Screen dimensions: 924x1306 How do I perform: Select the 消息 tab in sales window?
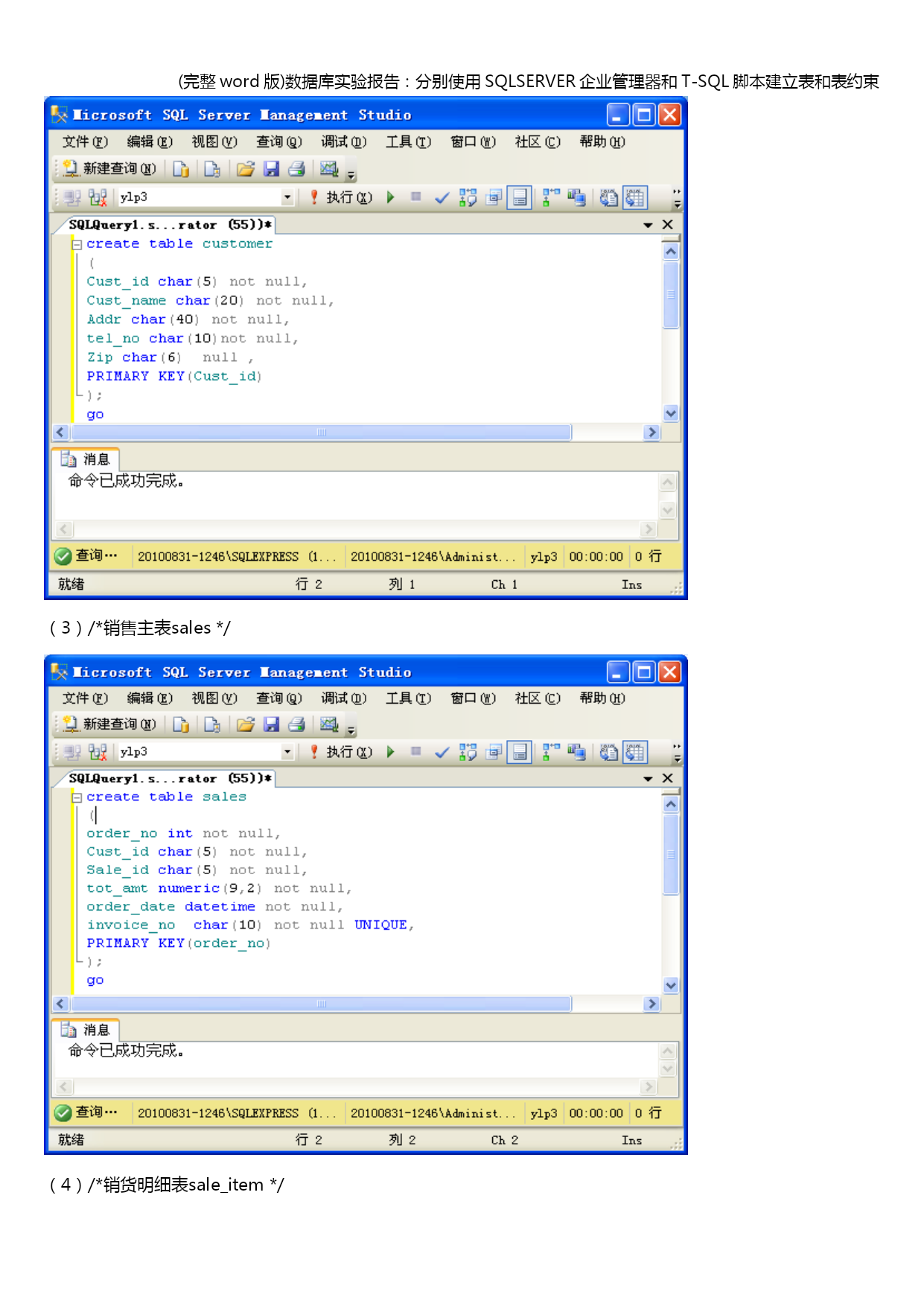point(86,1030)
